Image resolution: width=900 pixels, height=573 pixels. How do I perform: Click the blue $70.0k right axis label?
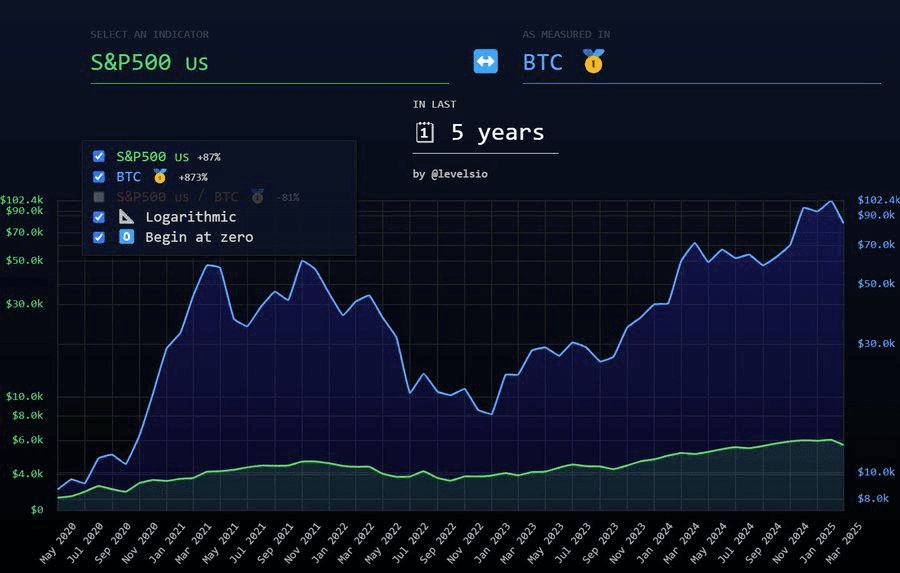point(876,245)
